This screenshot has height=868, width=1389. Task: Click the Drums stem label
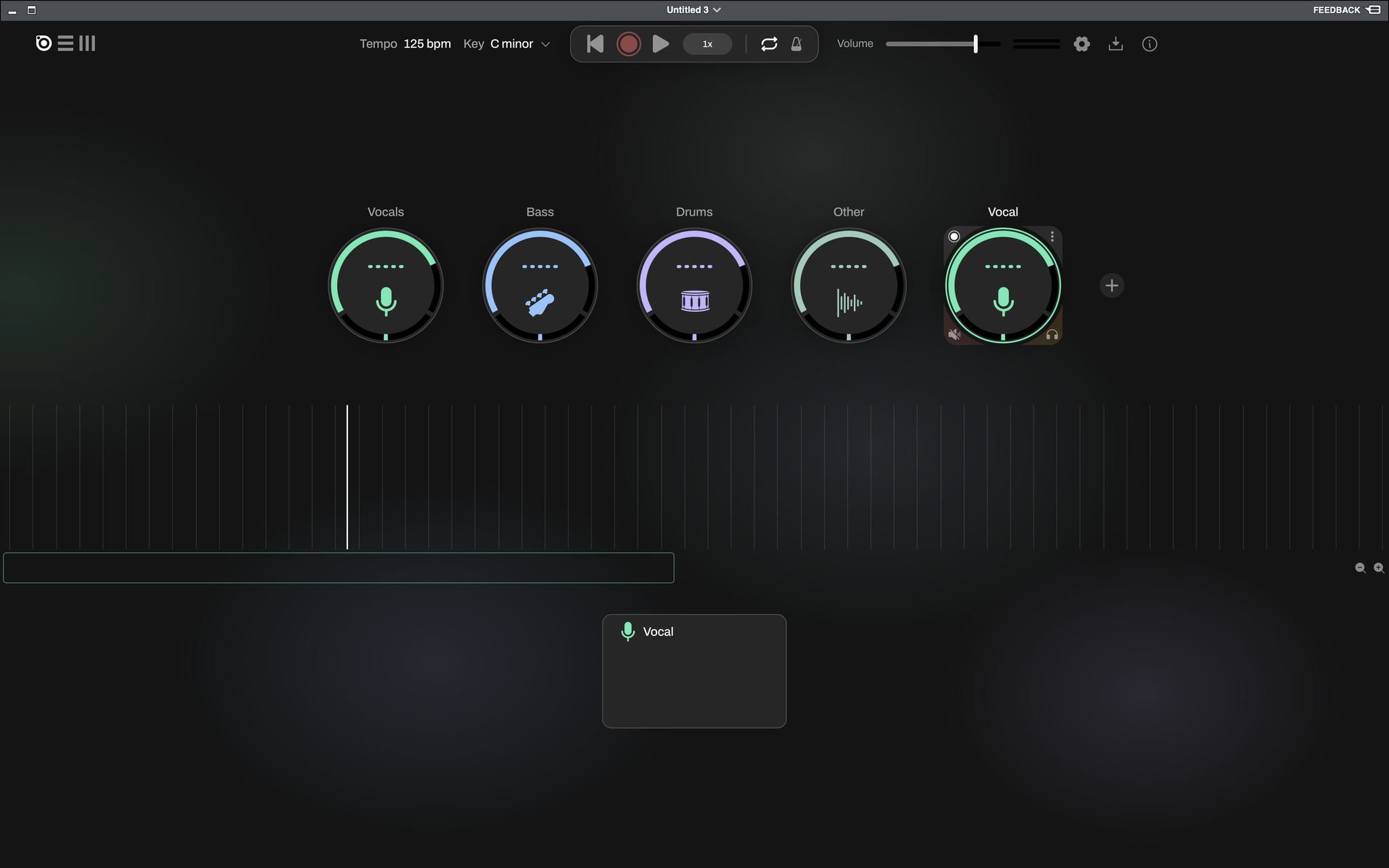point(694,212)
